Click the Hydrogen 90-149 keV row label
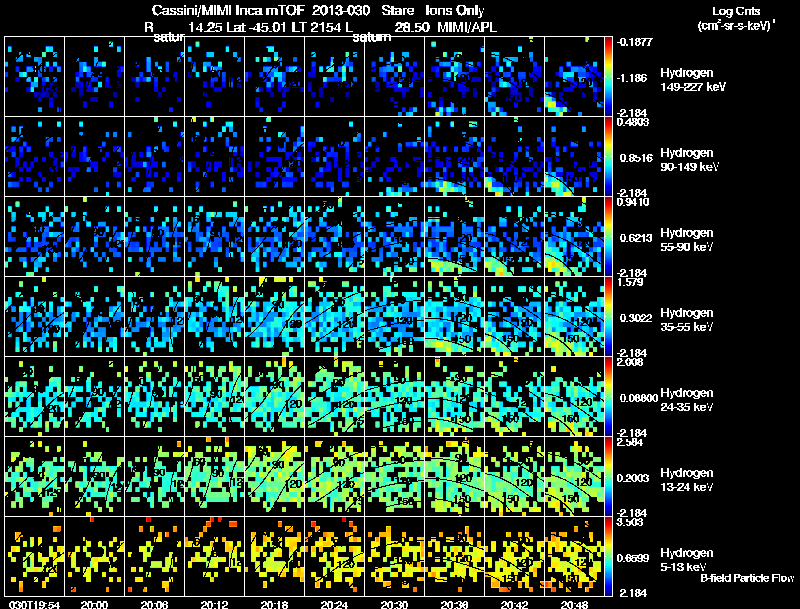Image resolution: width=800 pixels, height=609 pixels. coord(690,160)
